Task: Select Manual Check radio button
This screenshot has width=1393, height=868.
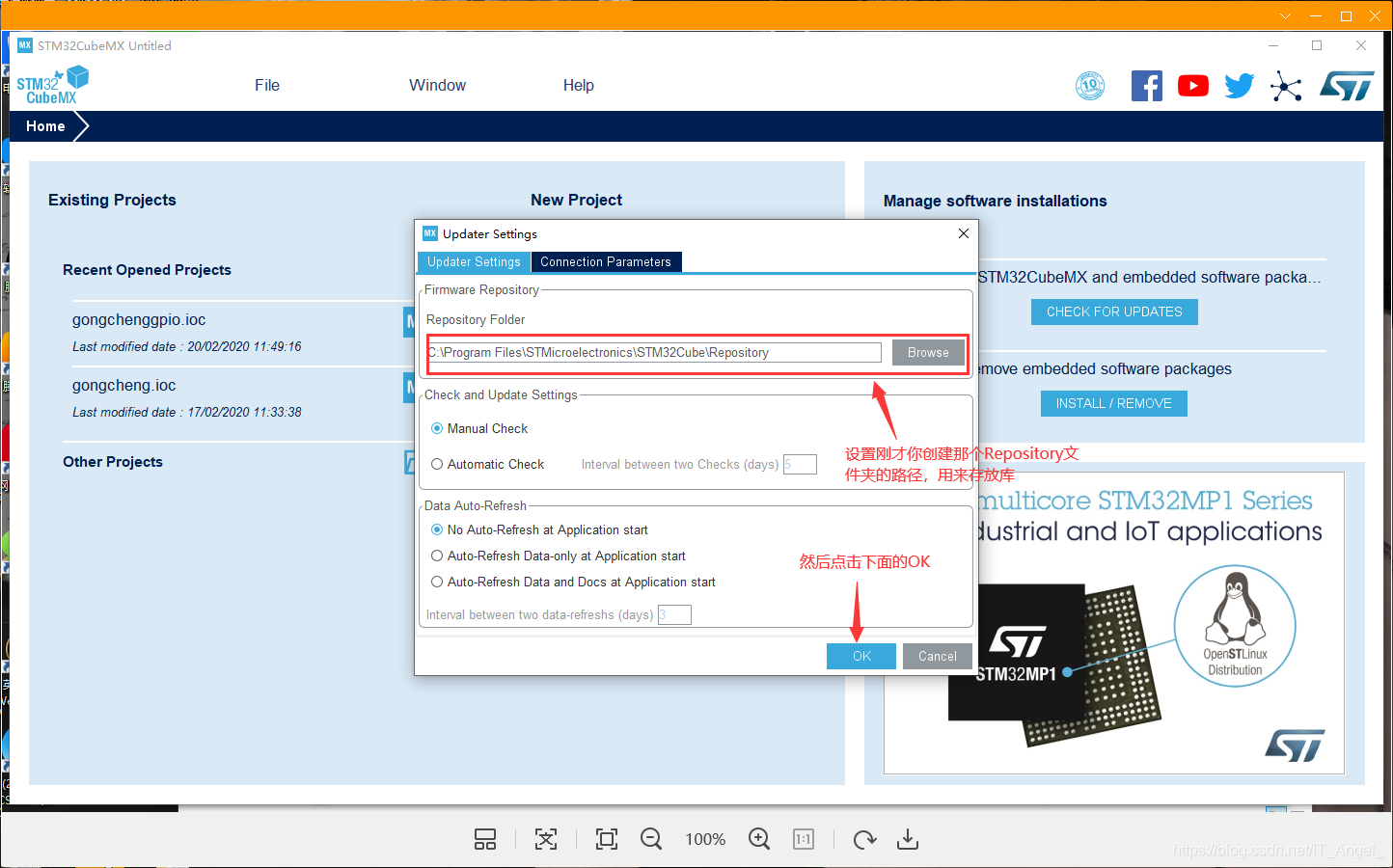Action: pyautogui.click(x=437, y=428)
